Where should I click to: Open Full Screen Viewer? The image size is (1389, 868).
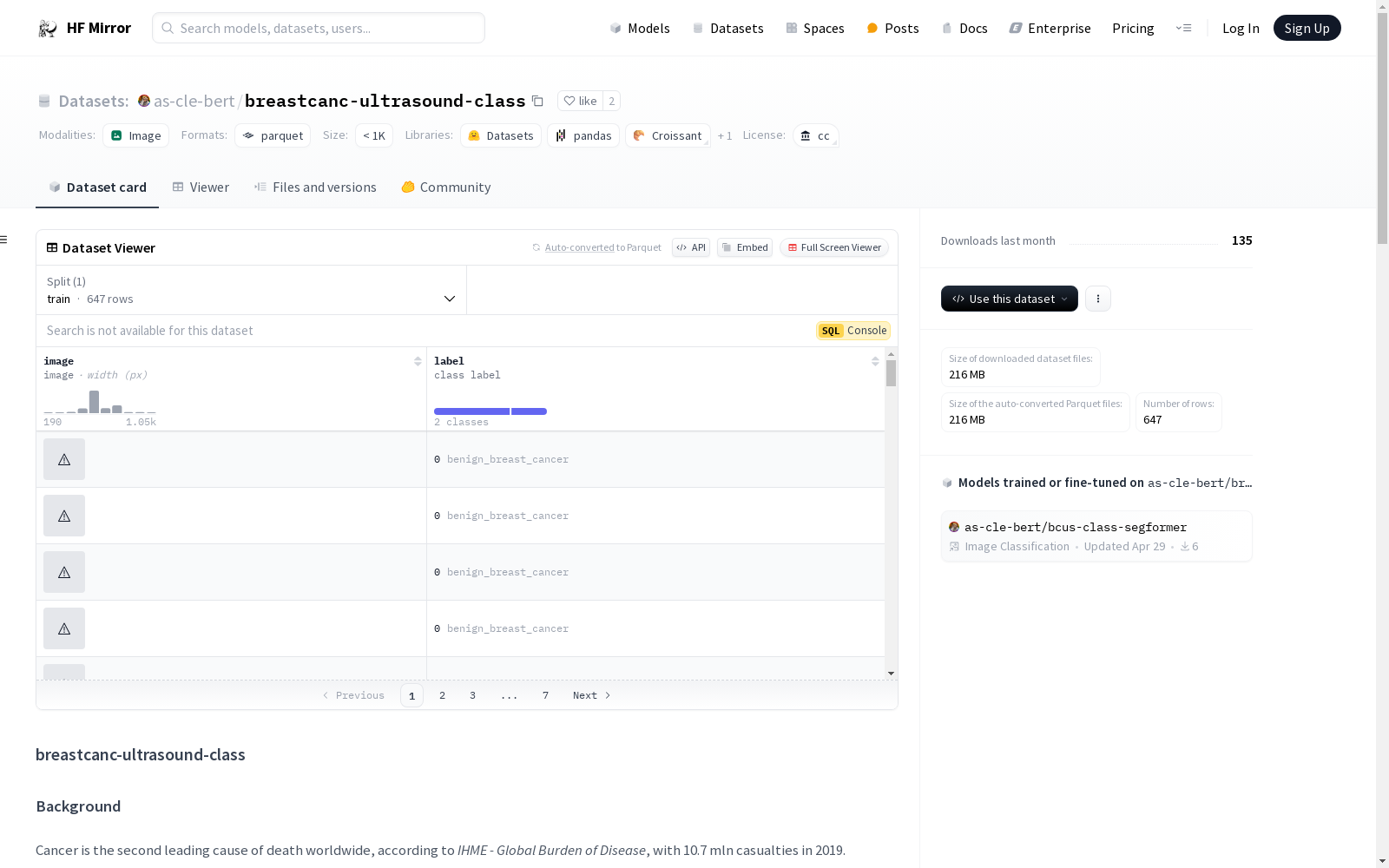[834, 247]
